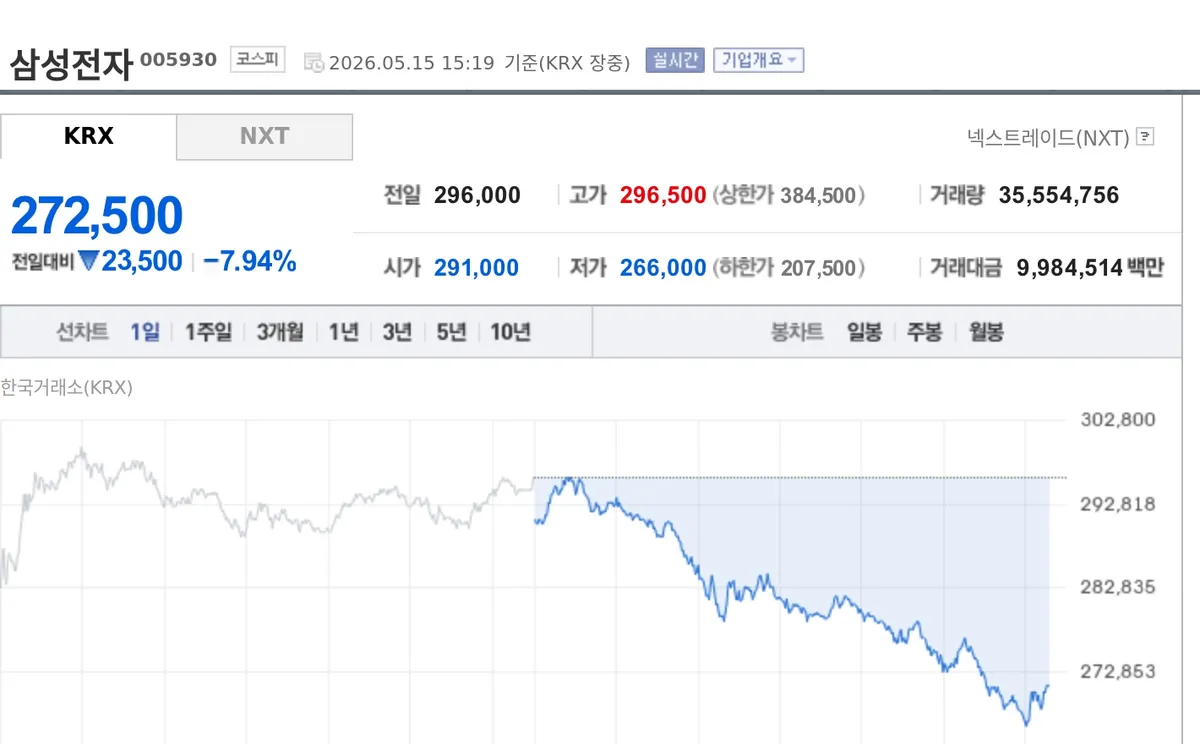Open the 주봉 weekly candlestick chart
The width and height of the screenshot is (1200, 744).
click(x=924, y=332)
